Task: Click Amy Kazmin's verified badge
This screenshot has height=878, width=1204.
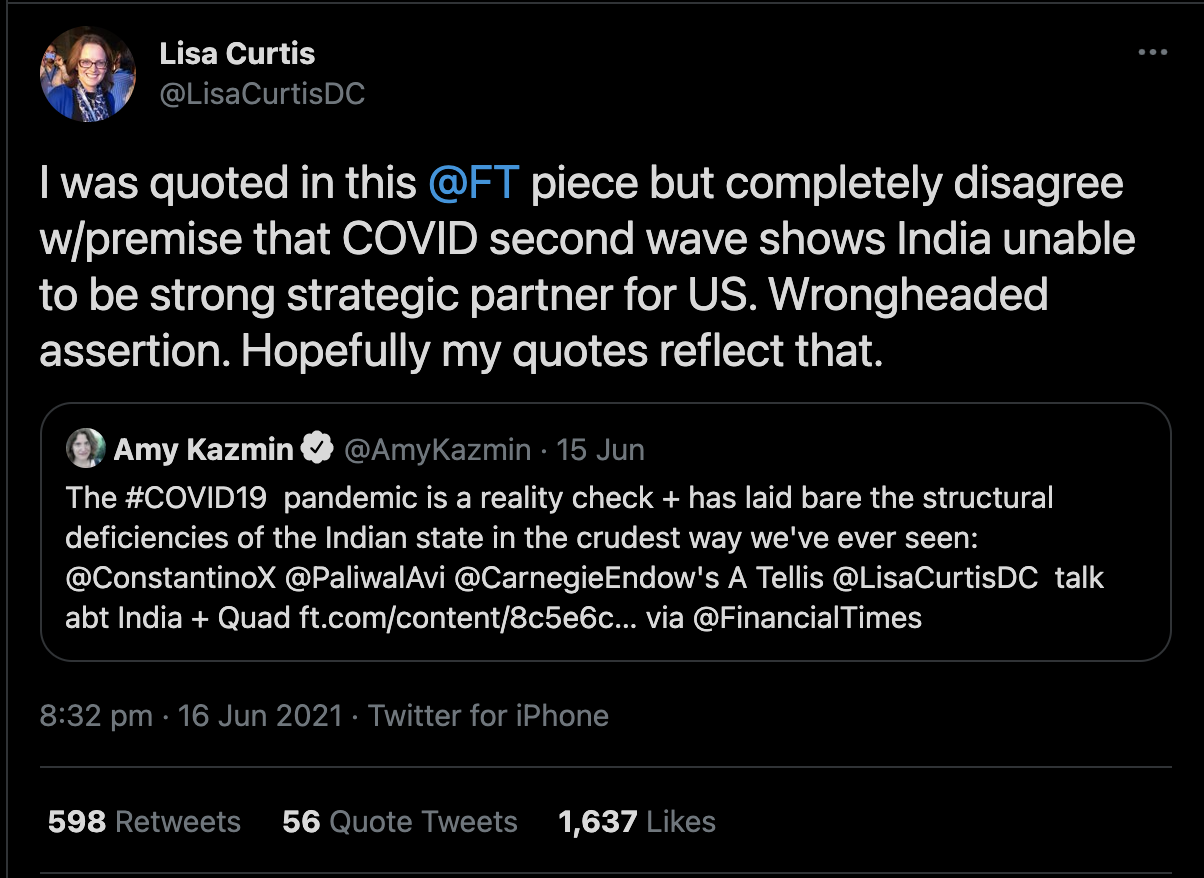Action: [318, 449]
